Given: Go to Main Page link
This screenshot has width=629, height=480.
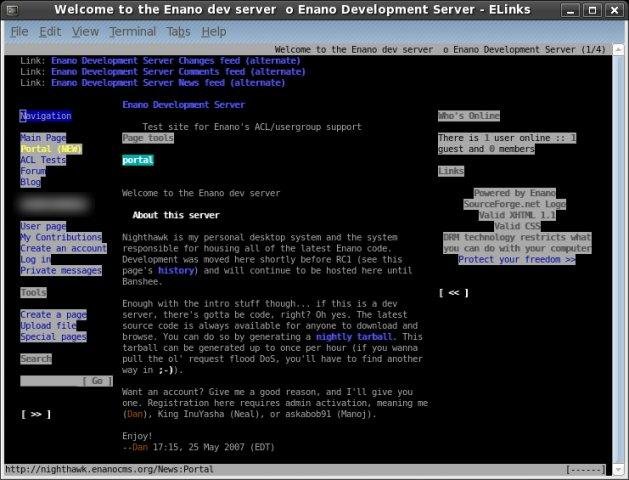Looking at the screenshot, I should point(43,138).
